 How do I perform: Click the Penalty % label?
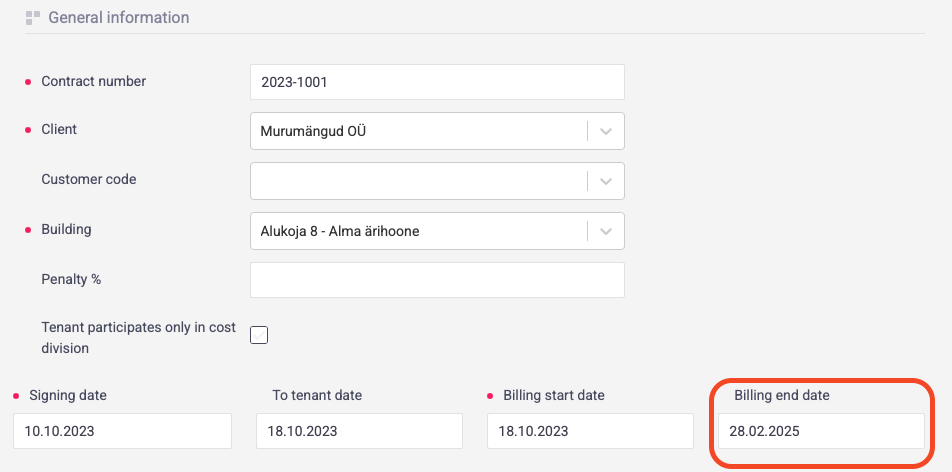(x=71, y=279)
